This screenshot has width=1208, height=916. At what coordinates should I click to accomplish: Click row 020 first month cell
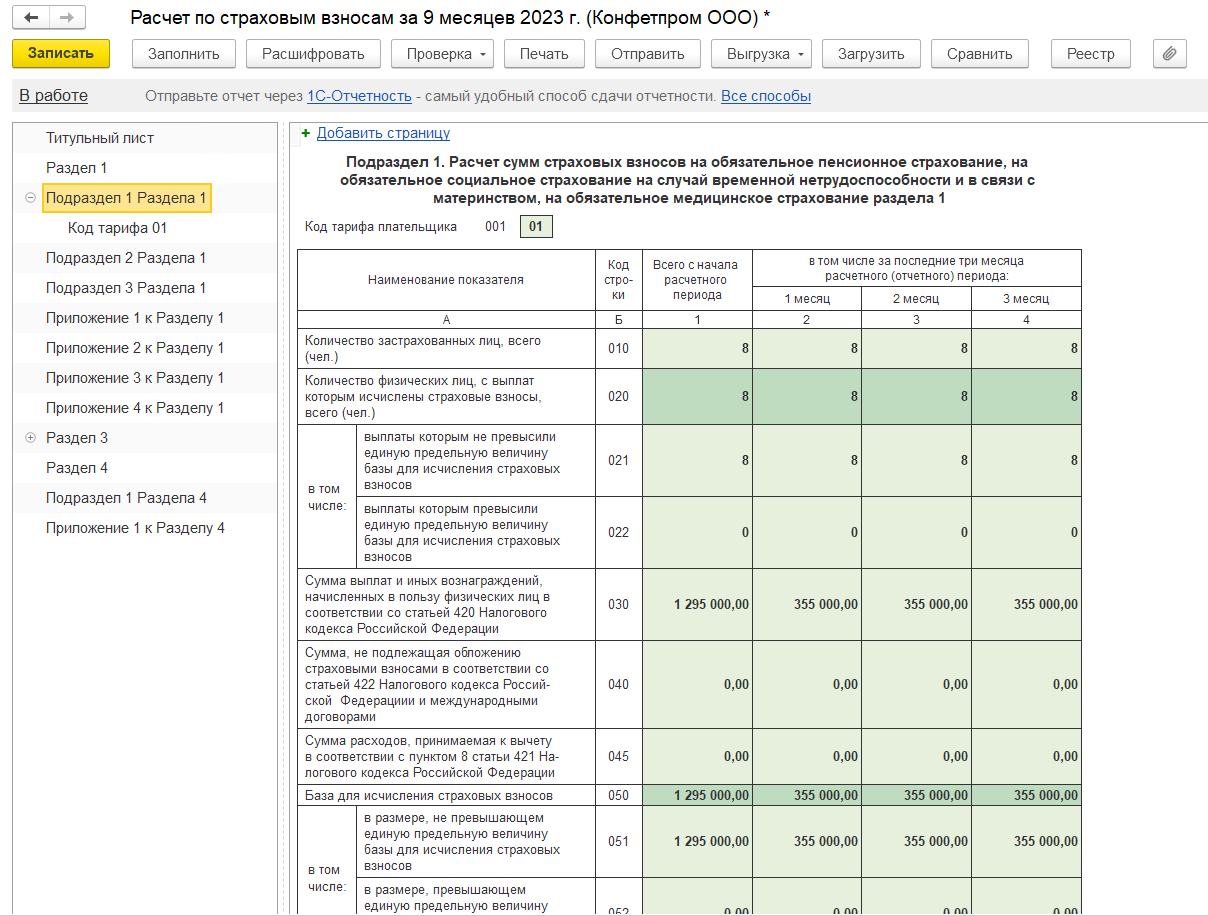click(807, 397)
